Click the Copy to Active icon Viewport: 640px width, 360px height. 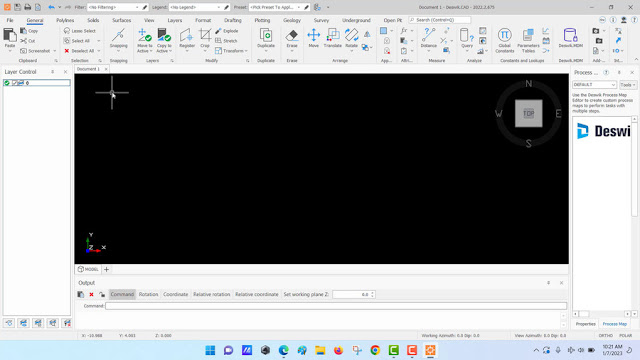(164, 35)
